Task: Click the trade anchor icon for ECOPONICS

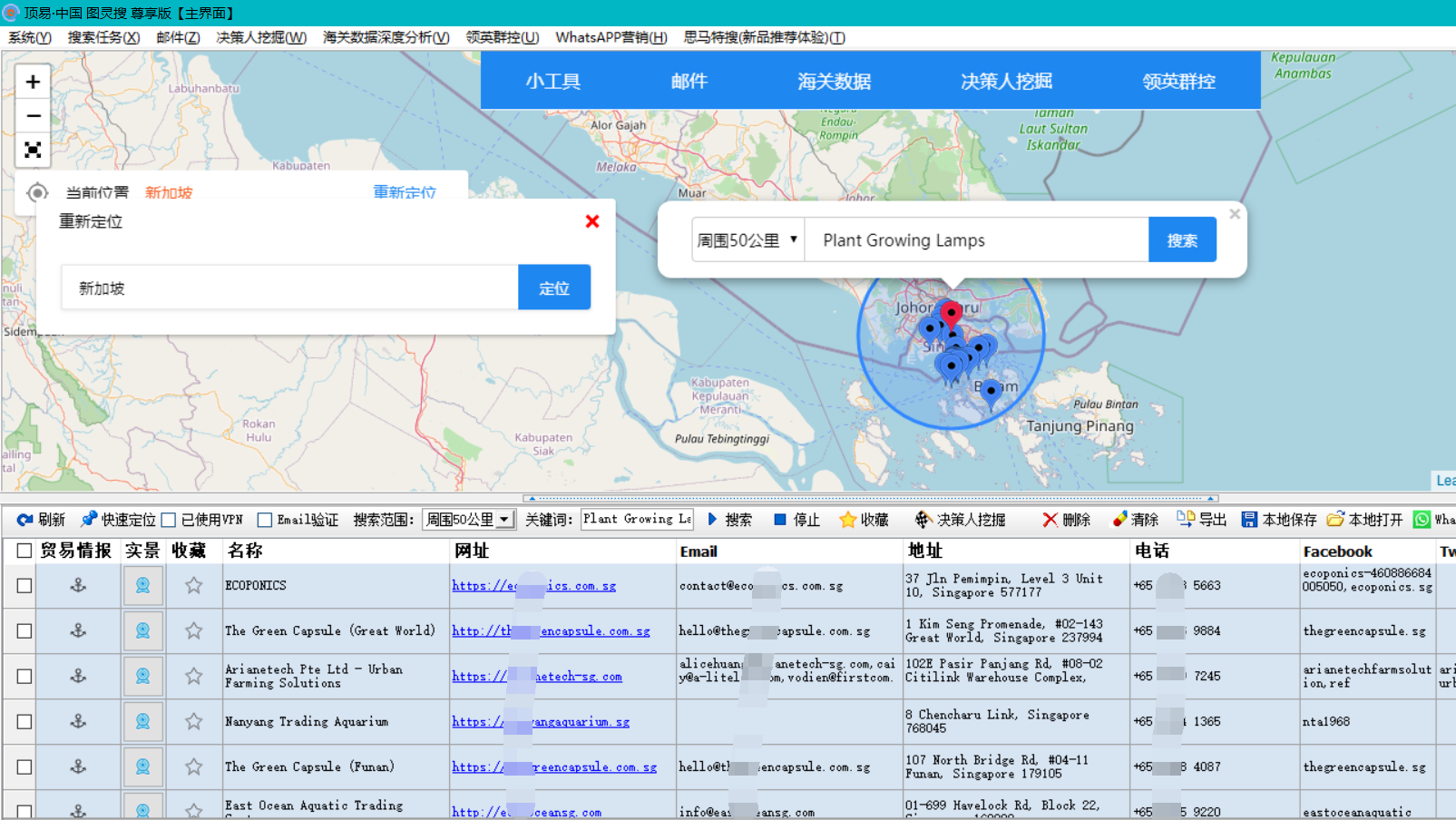Action: (x=78, y=585)
